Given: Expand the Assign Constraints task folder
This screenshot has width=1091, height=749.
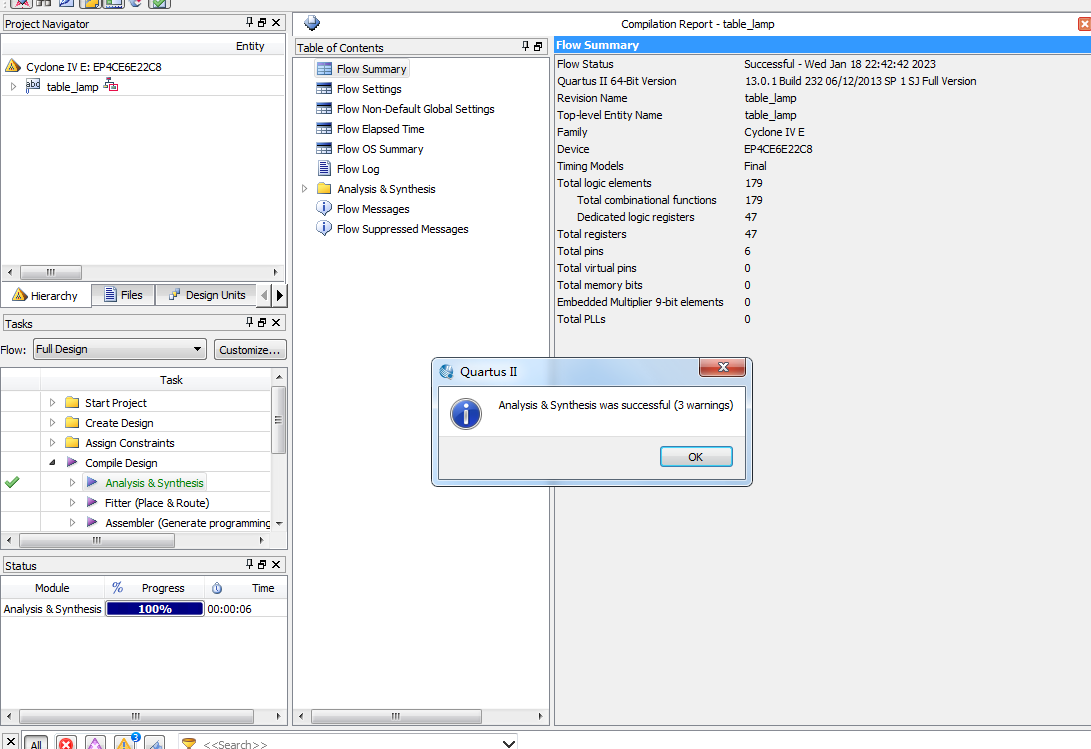Looking at the screenshot, I should [52, 443].
